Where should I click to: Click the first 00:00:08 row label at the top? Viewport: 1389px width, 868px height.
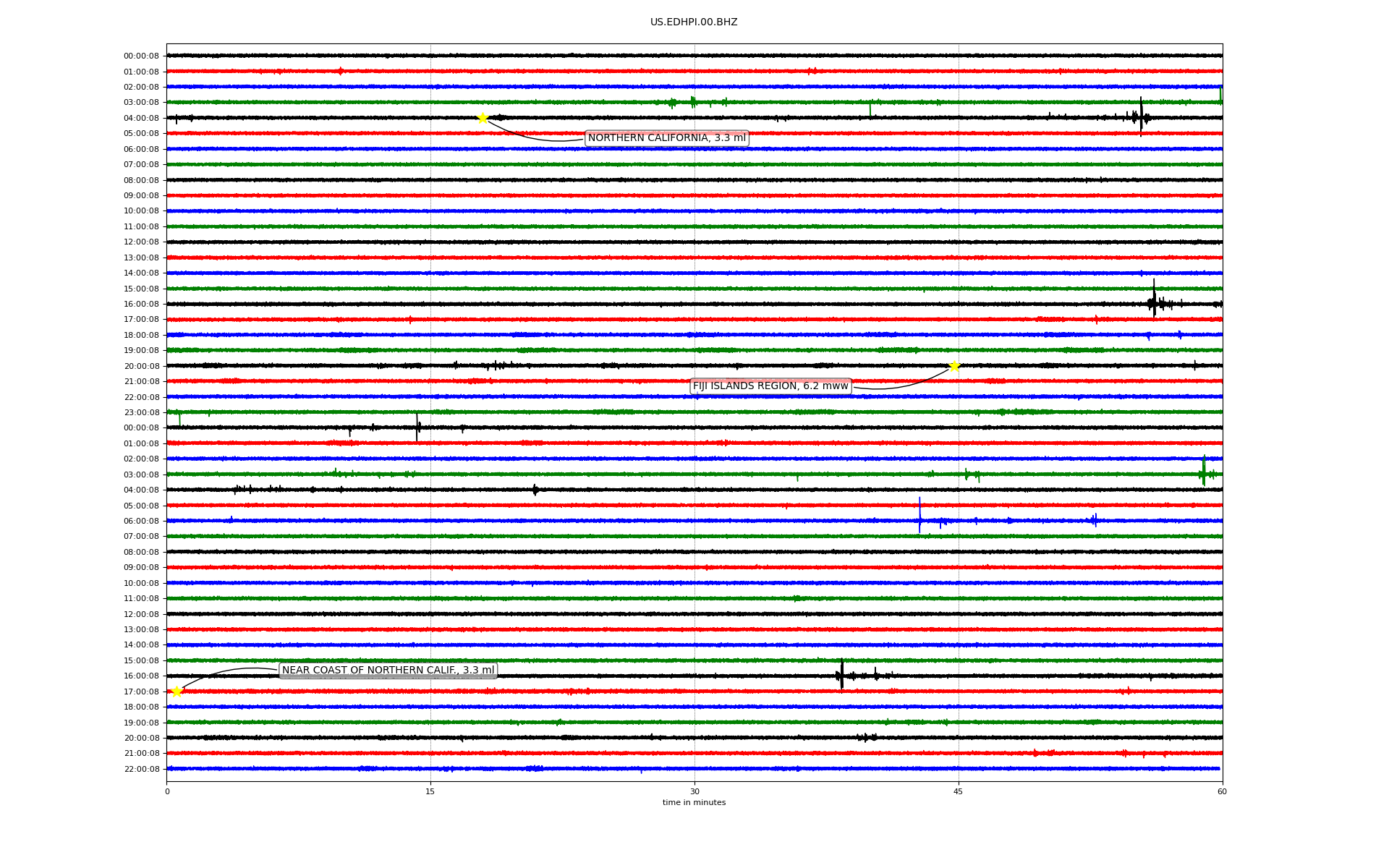pos(141,56)
